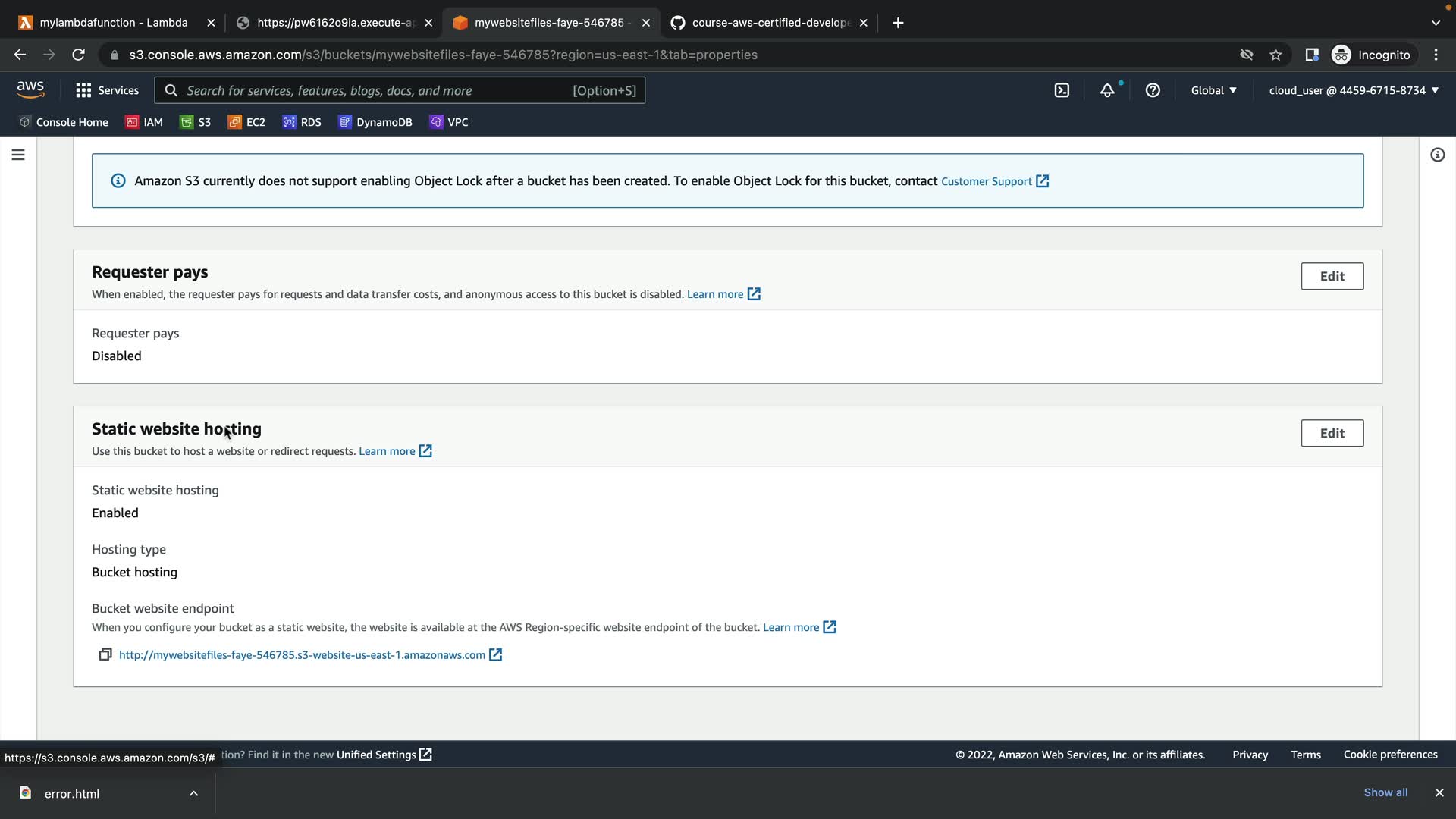The image size is (1456, 819).
Task: Edit Requester pays setting
Action: [1332, 276]
